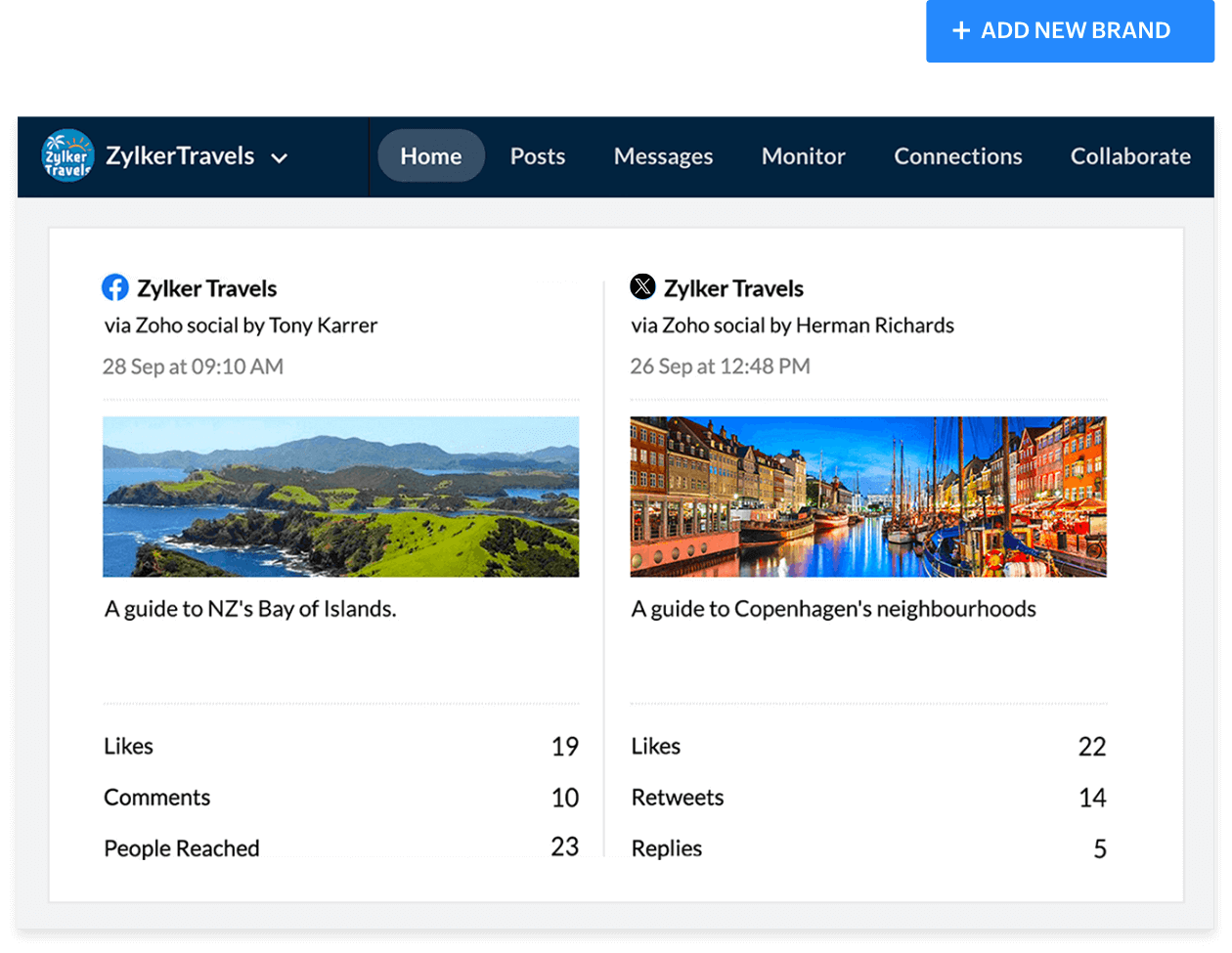This screenshot has height=953, width=1232.
Task: Click the Zylker Travels brand logo
Action: point(67,156)
